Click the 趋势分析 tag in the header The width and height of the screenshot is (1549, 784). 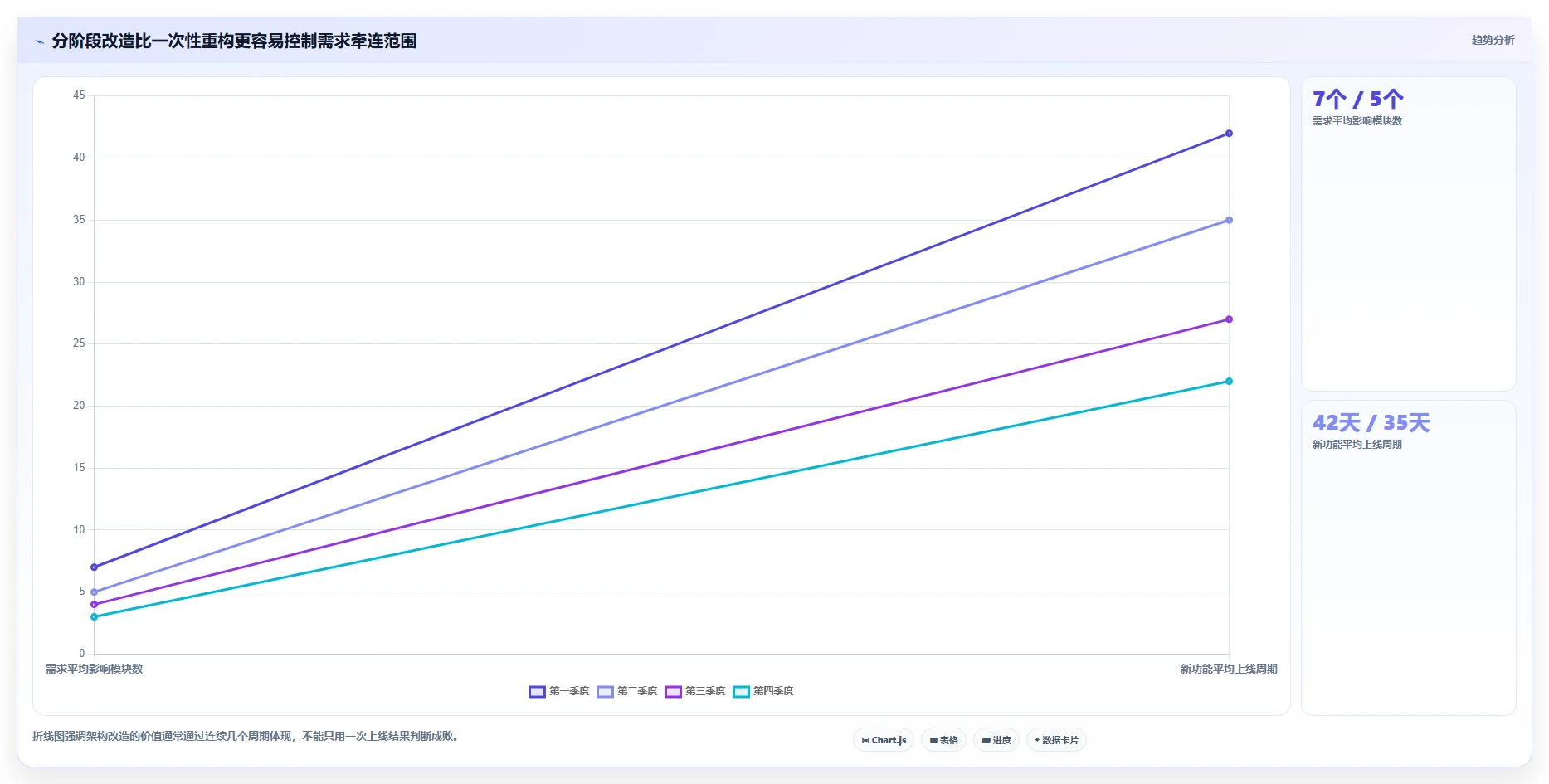(1493, 40)
